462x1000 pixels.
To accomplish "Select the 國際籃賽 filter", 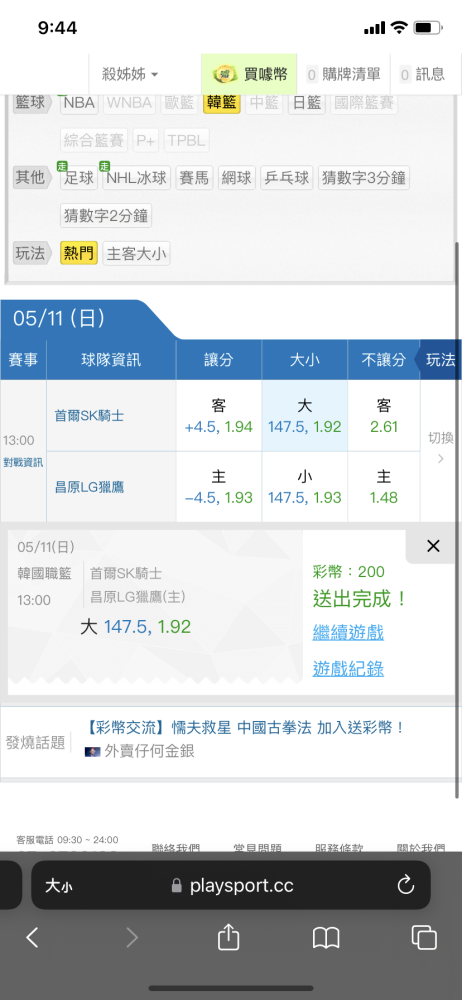I will [x=364, y=103].
